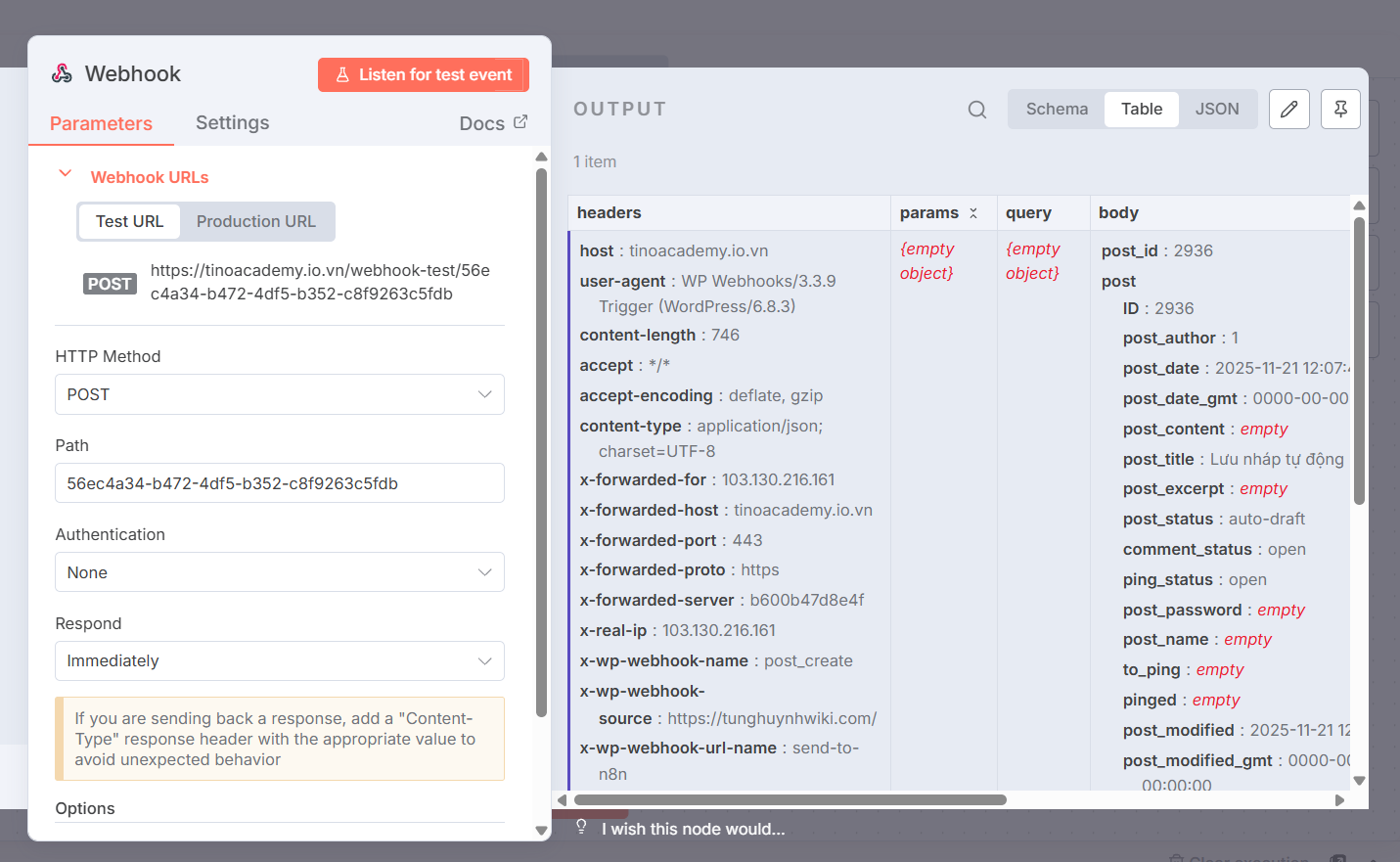
Task: Click the POST method badge
Action: [x=110, y=284]
